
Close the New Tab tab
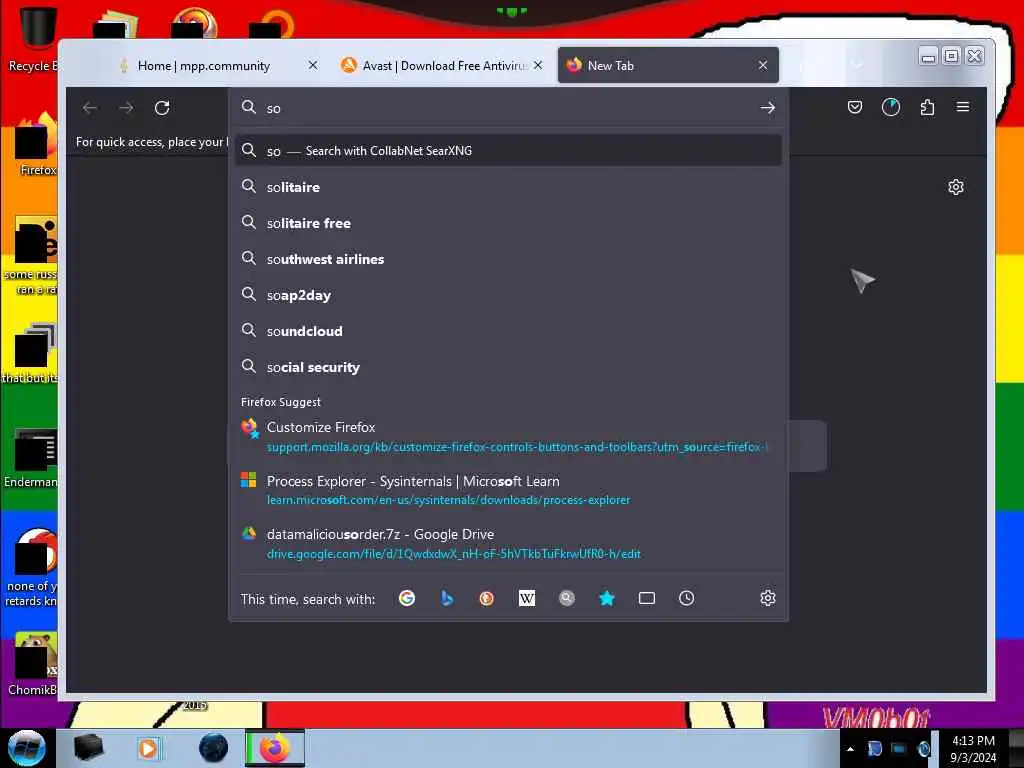pyautogui.click(x=763, y=65)
